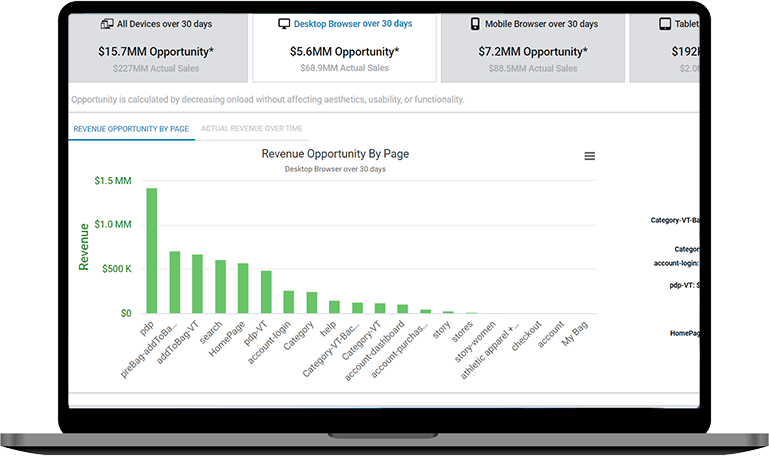
Task: Click the $5.6MM Opportunity* value
Action: pyautogui.click(x=344, y=51)
